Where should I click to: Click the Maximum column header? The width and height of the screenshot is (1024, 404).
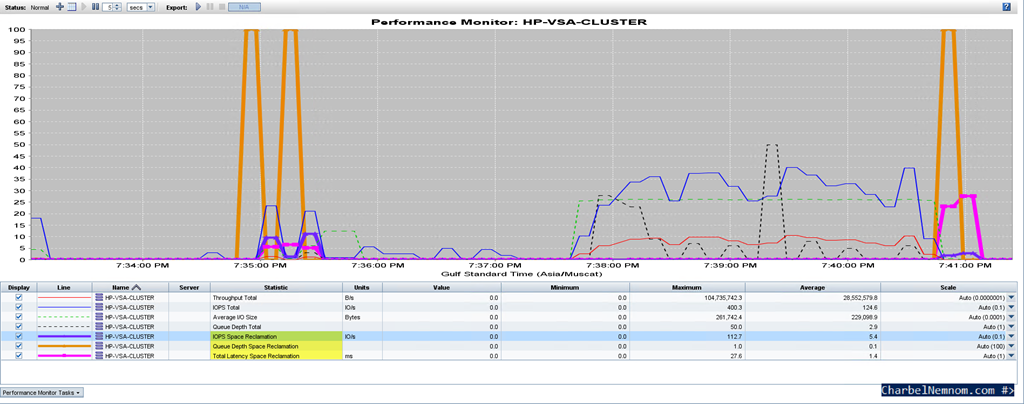687,287
